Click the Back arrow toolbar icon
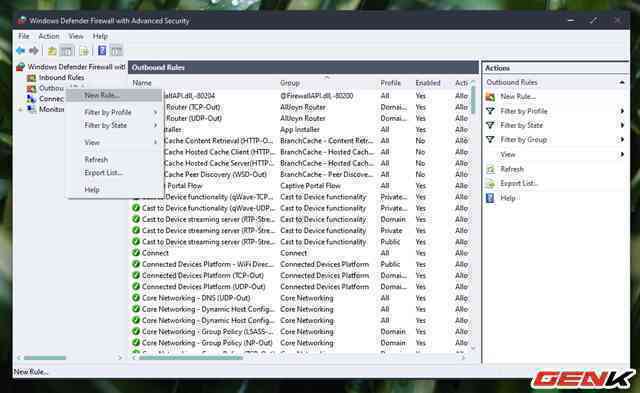Viewport: 640px width, 393px height. pos(20,51)
